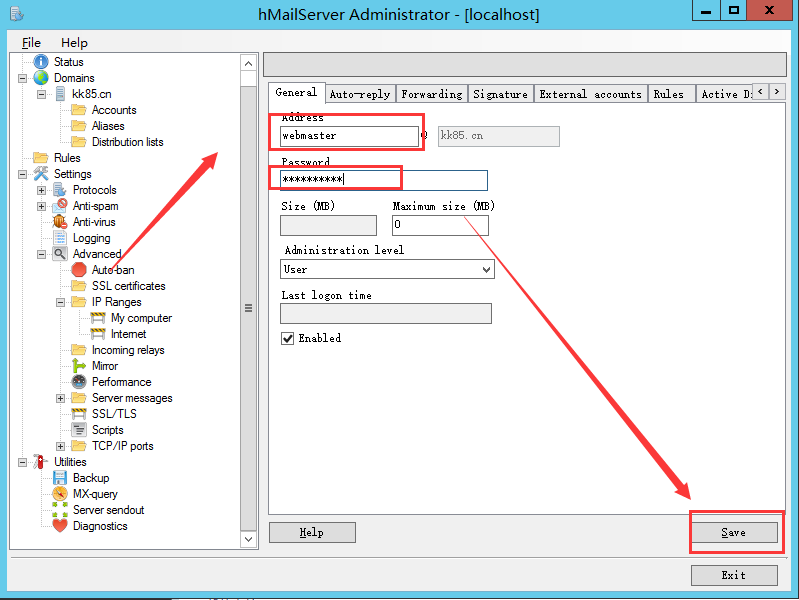Viewport: 799px width, 600px height.
Task: Click the tree scrollbar down arrow
Action: point(248,539)
